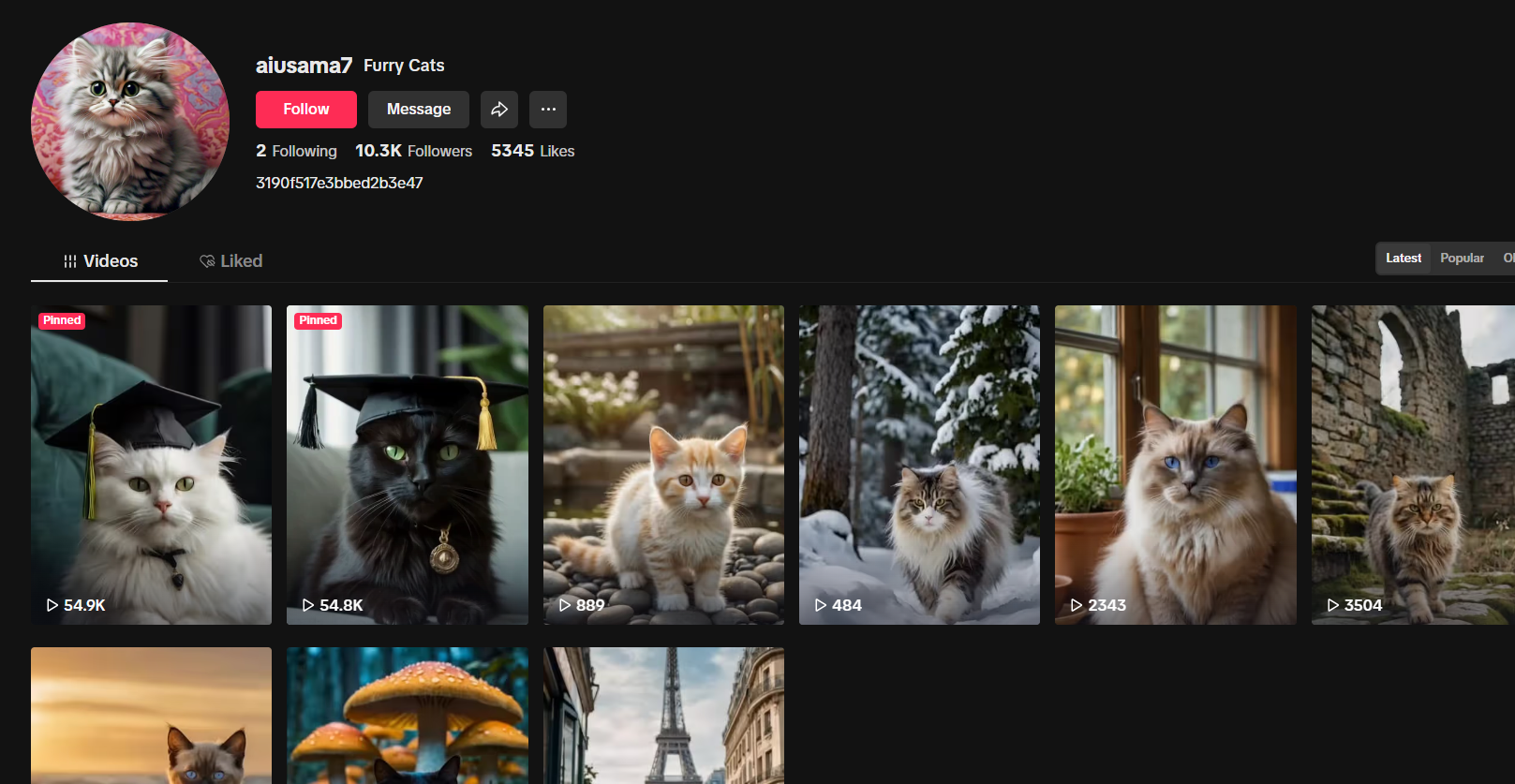Click the share arrow icon
The image size is (1515, 784).
499,110
